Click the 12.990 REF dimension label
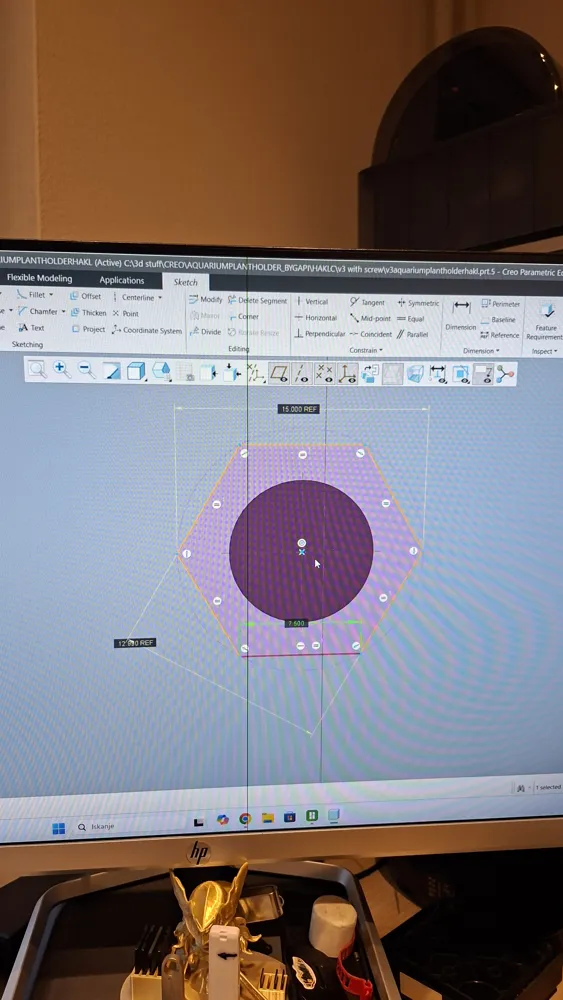This screenshot has height=1000, width=563. [135, 643]
